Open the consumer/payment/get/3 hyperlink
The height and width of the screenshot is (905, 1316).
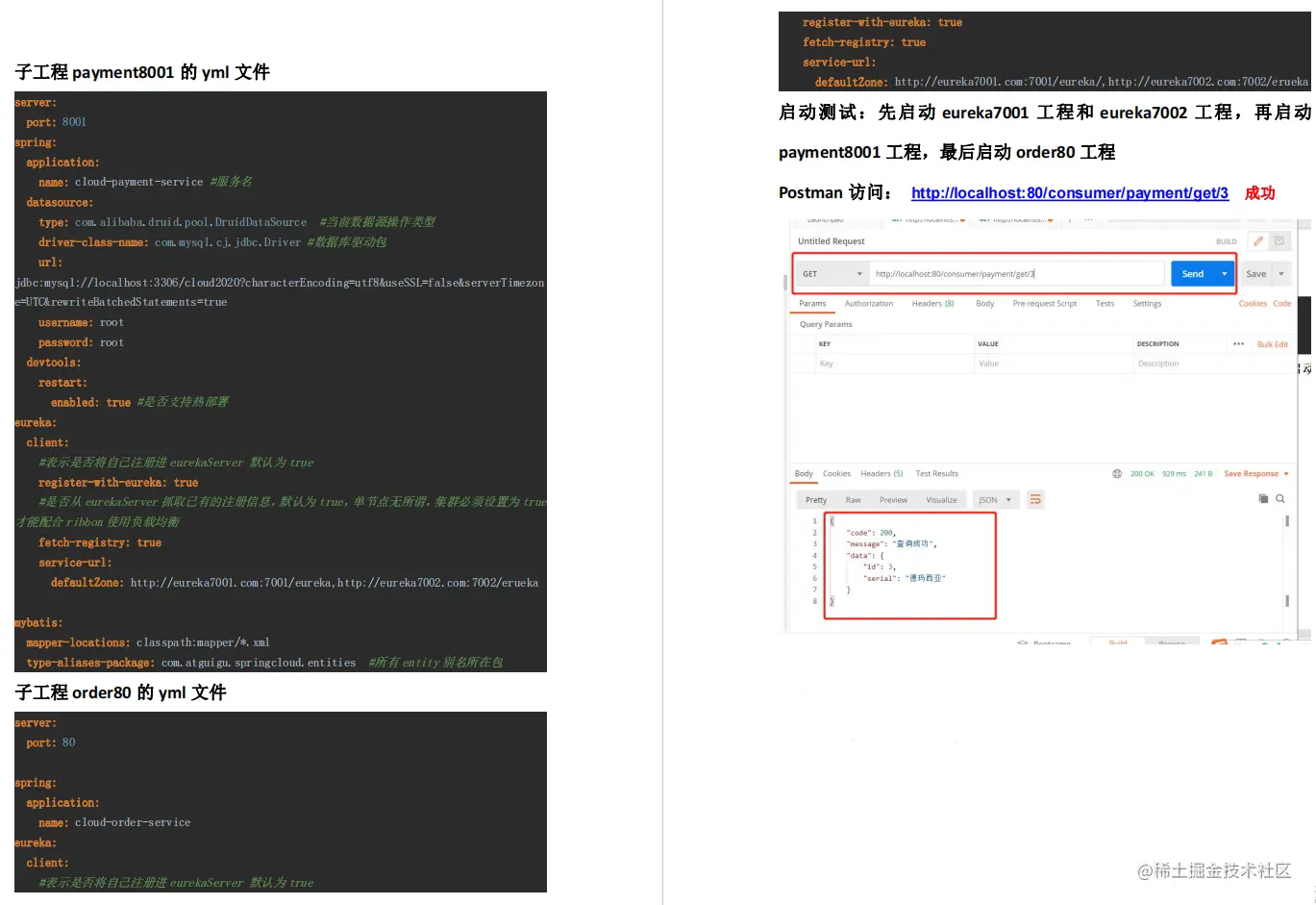1070,192
